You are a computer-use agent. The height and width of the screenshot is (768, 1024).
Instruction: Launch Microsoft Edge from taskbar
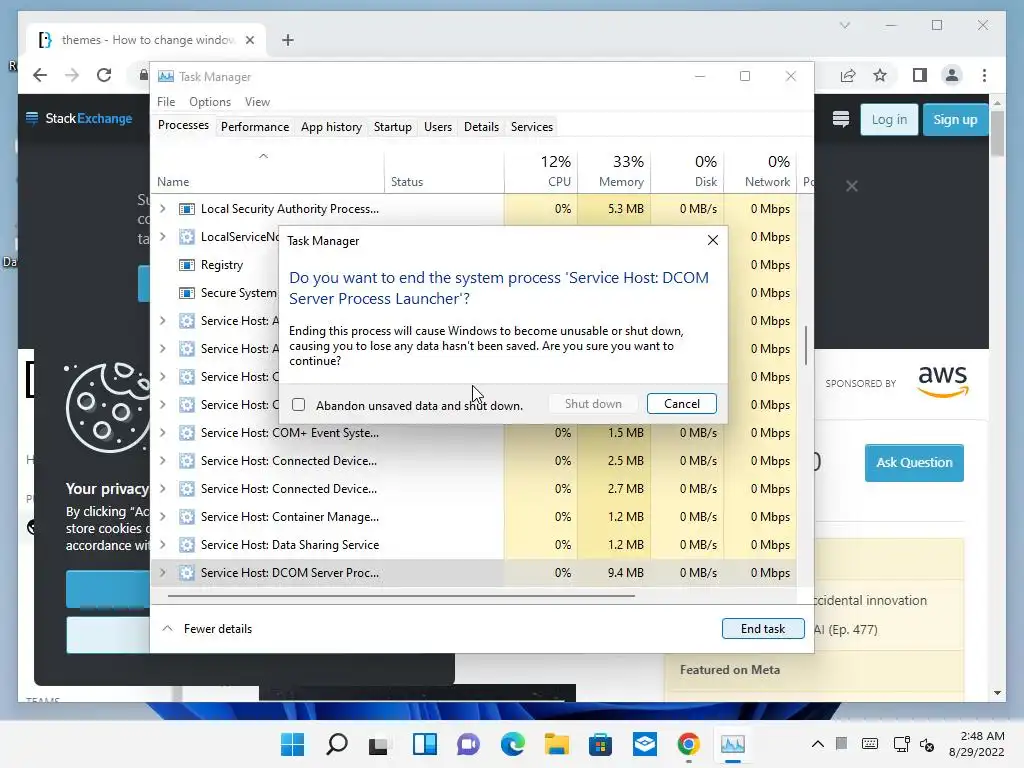[513, 744]
